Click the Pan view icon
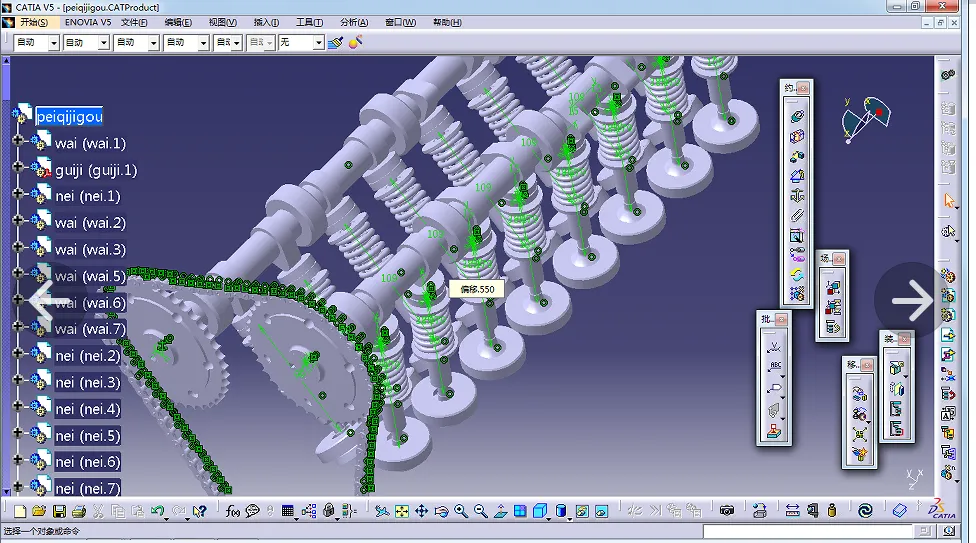This screenshot has width=976, height=543. tap(421, 511)
